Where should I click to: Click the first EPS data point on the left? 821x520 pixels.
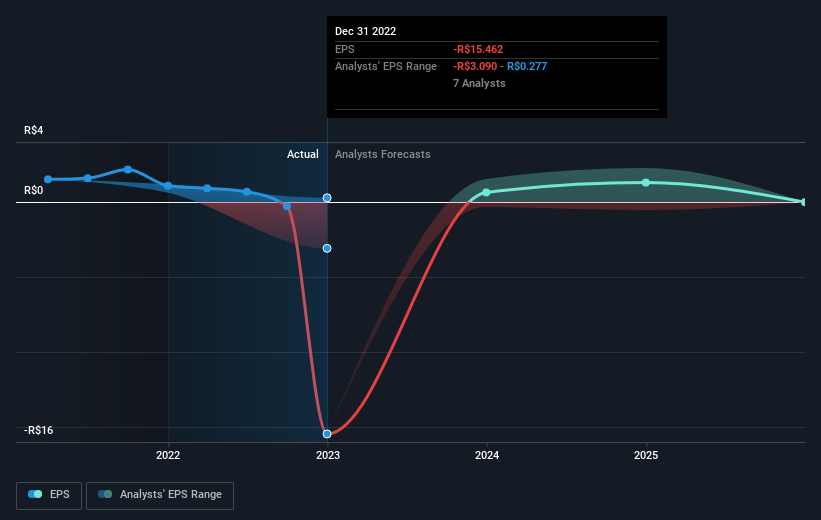point(48,179)
